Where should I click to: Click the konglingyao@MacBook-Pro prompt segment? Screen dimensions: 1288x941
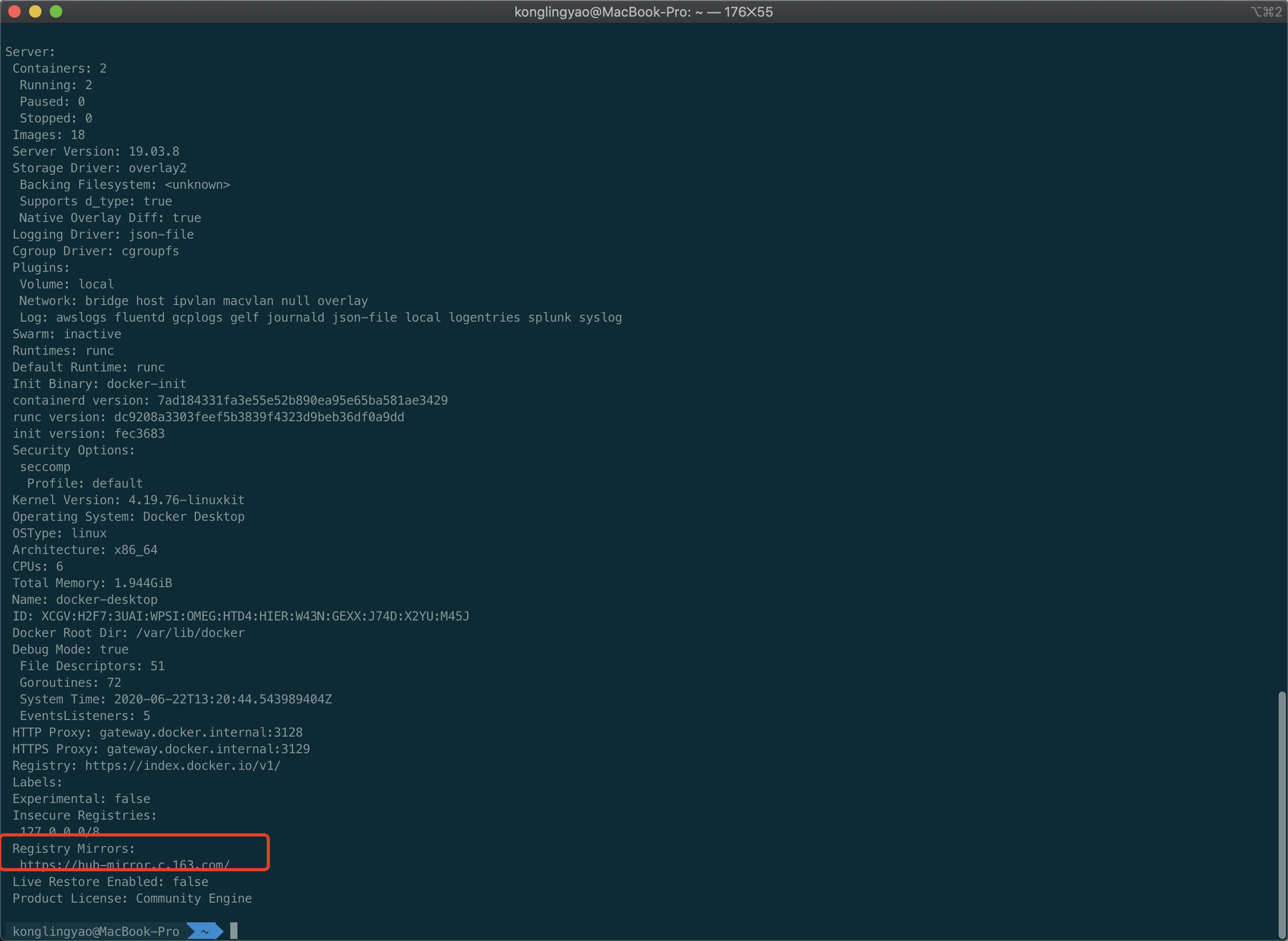coord(95,931)
